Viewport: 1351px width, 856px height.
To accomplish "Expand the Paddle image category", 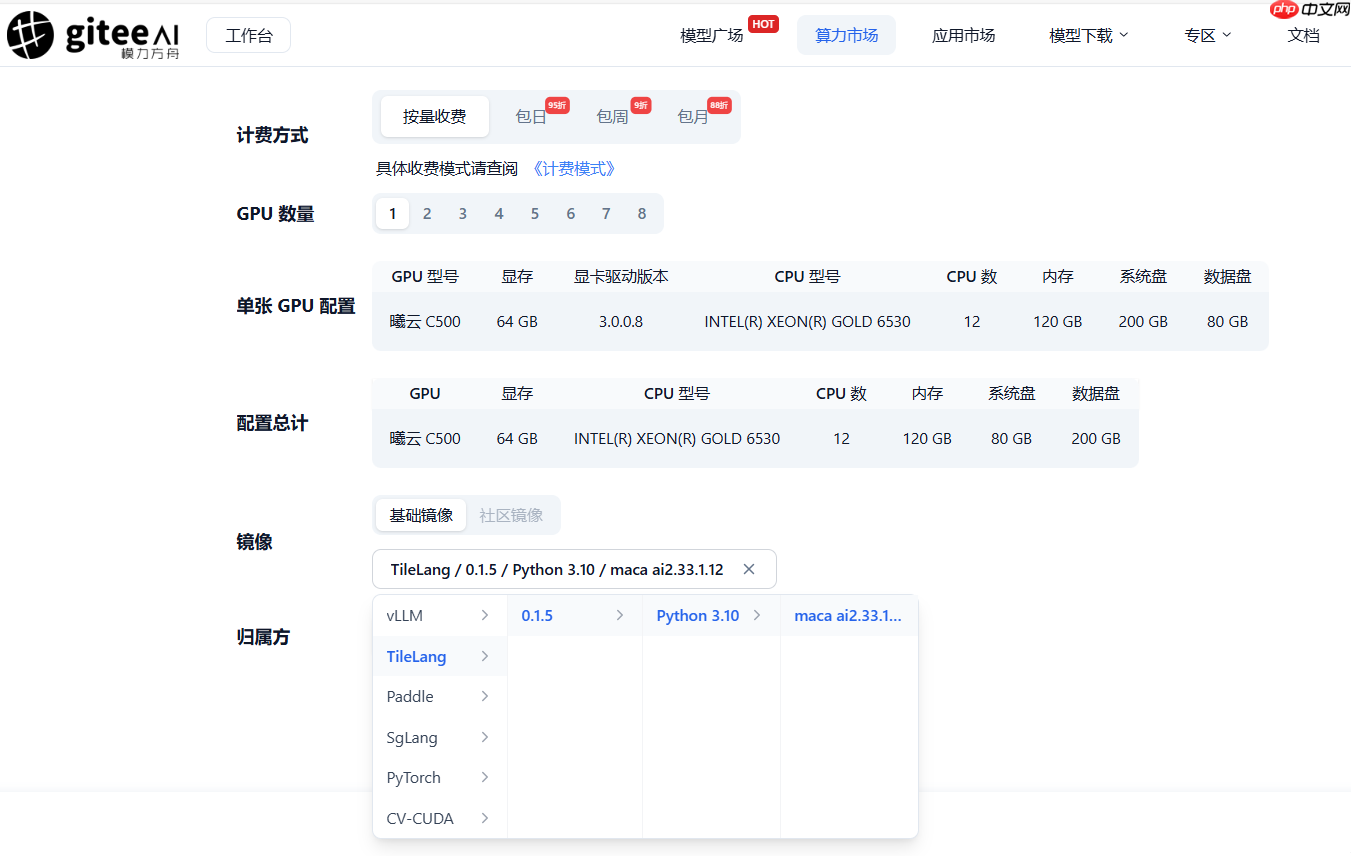I will (409, 696).
